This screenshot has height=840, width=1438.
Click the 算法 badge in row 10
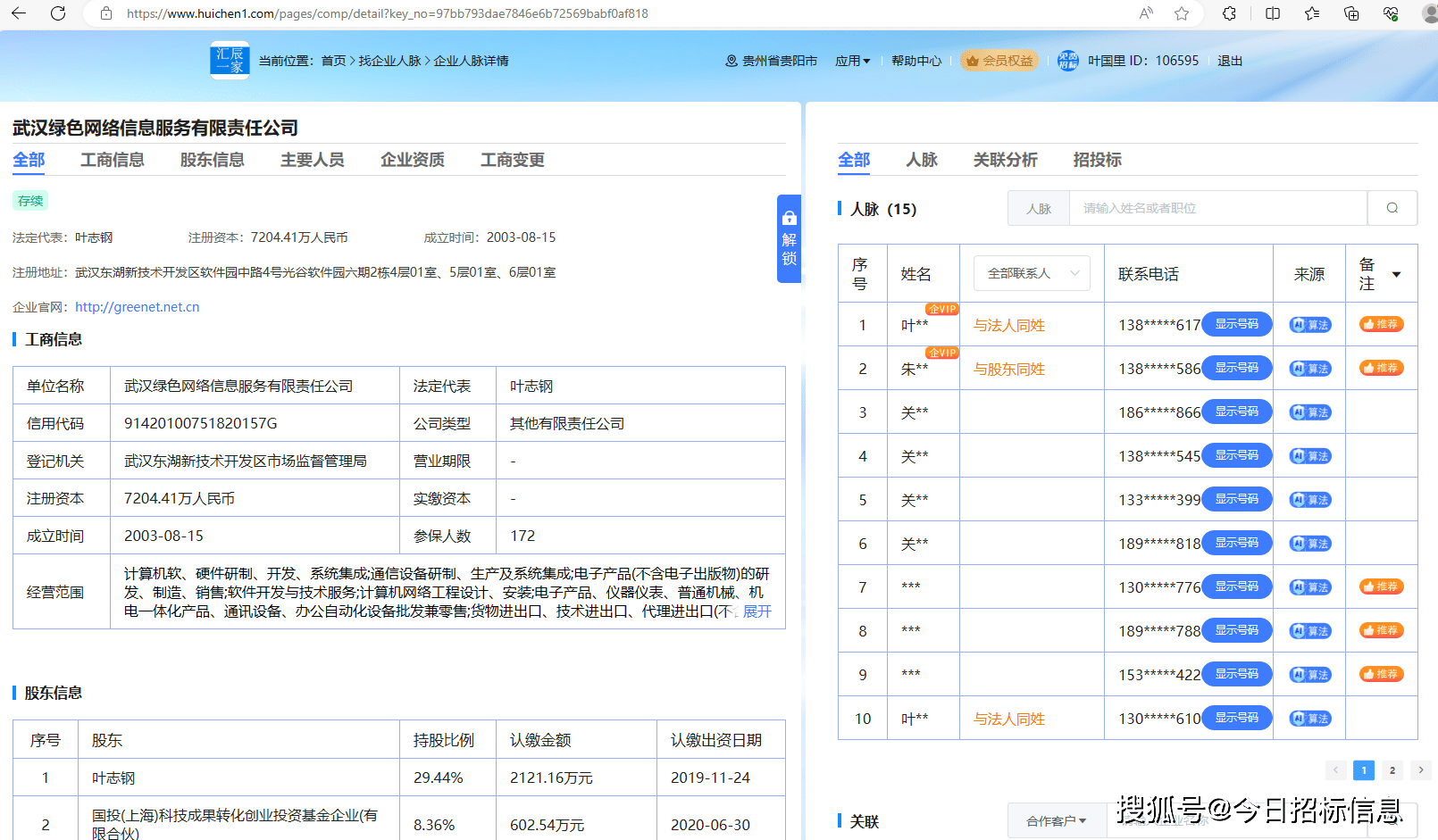[1310, 719]
